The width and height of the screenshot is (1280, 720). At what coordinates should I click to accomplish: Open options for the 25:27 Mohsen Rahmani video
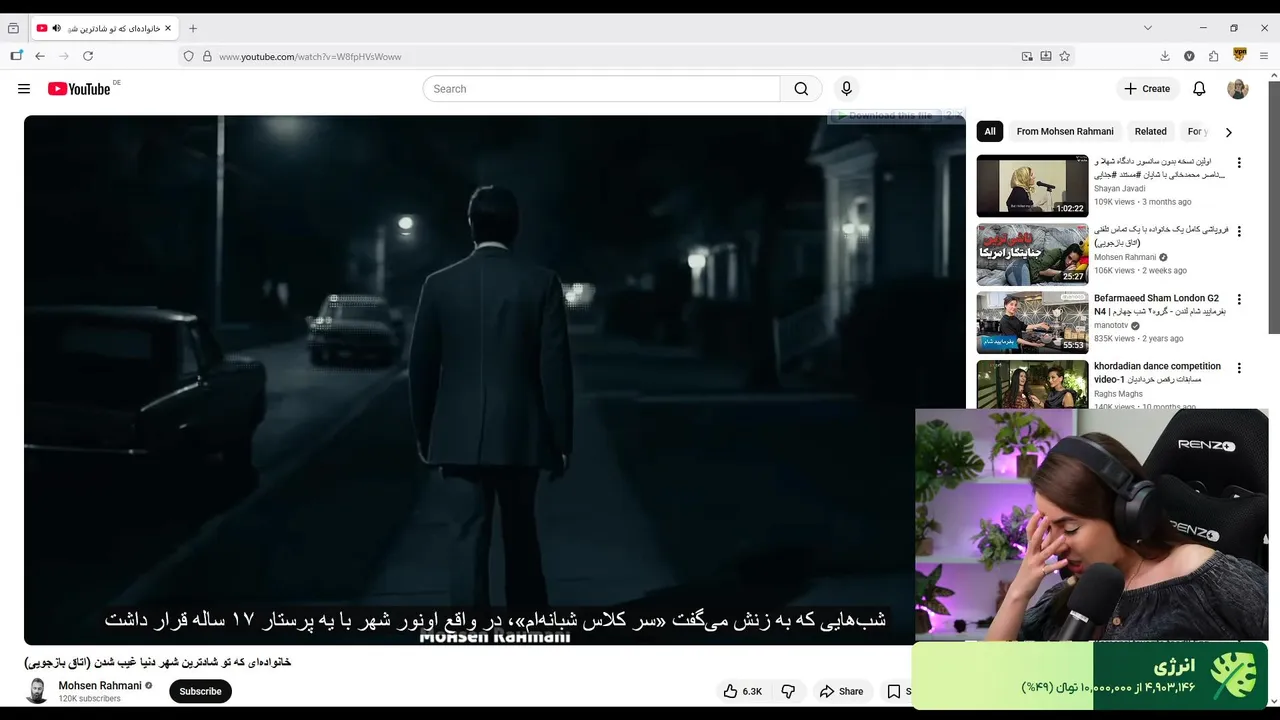(1239, 231)
